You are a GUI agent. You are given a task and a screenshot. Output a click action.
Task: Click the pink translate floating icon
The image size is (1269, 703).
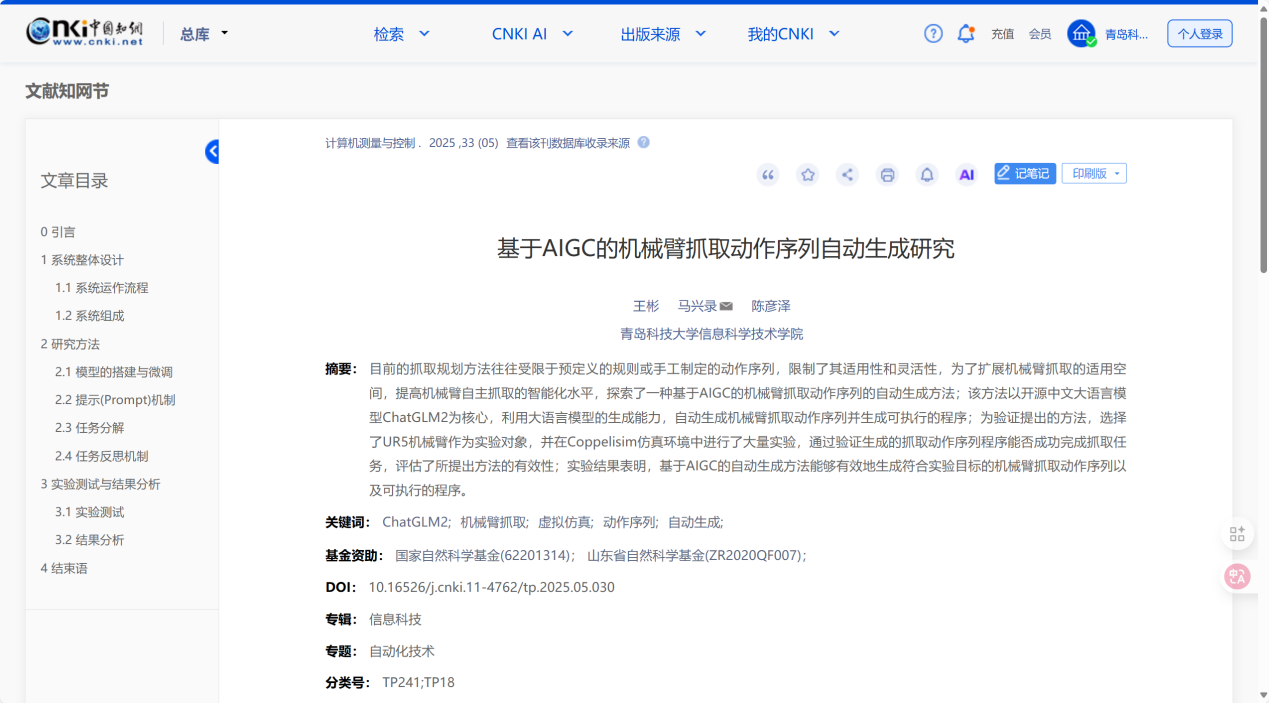coord(1237,576)
